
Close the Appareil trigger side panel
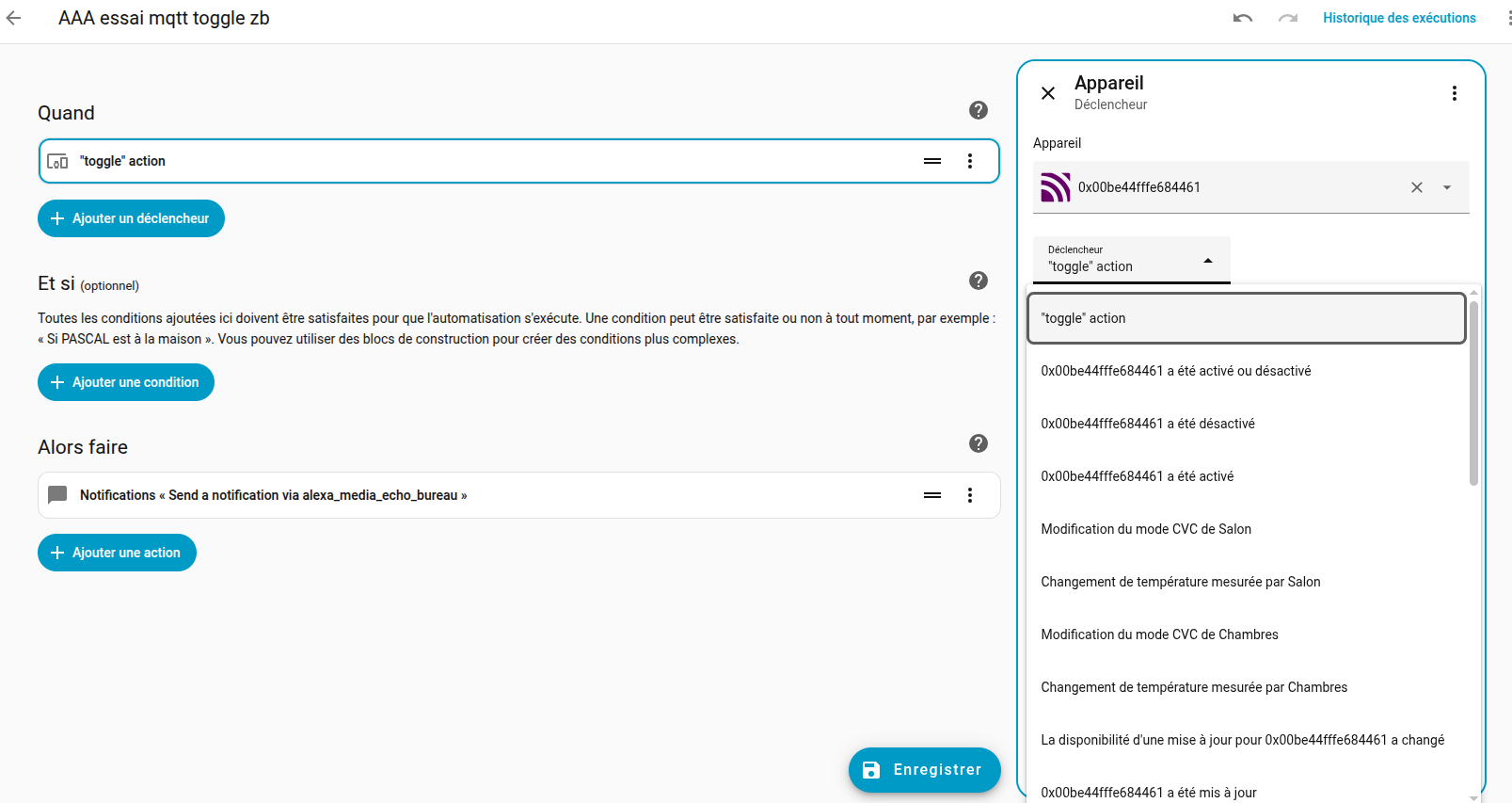1047,93
